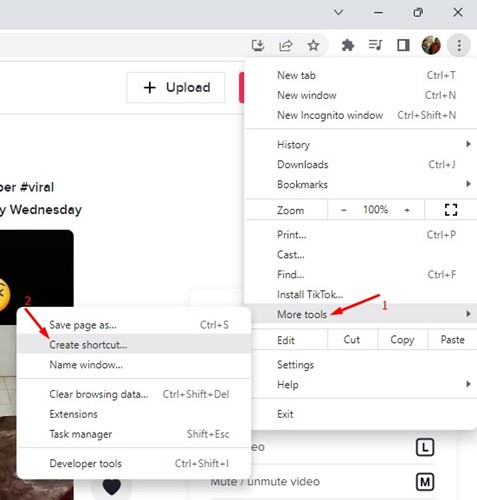
Task: Bookmark this tab with the star icon
Action: pos(313,45)
